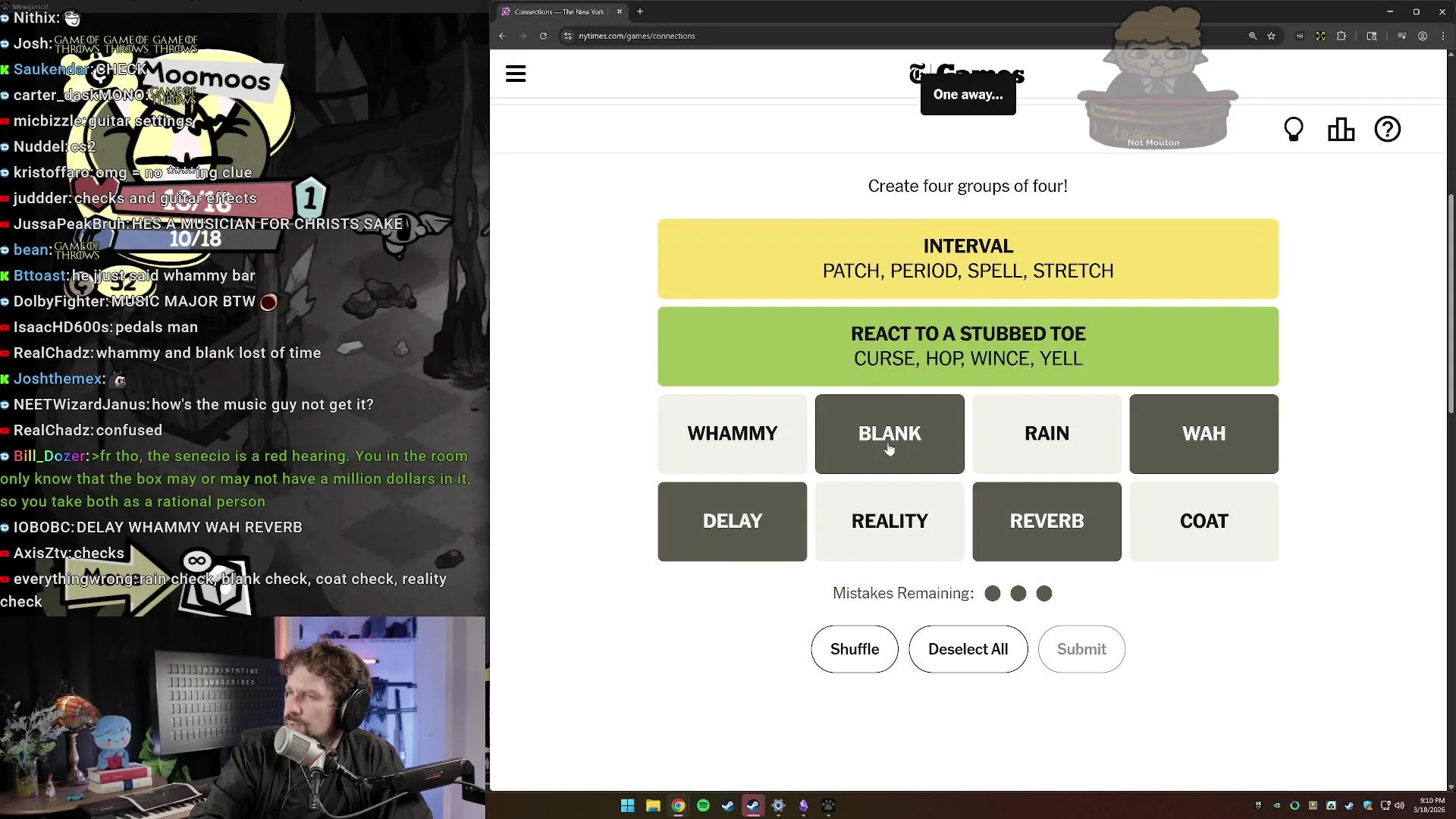Open the Windows Start menu
Viewport: 1456px width, 819px height.
(x=627, y=805)
